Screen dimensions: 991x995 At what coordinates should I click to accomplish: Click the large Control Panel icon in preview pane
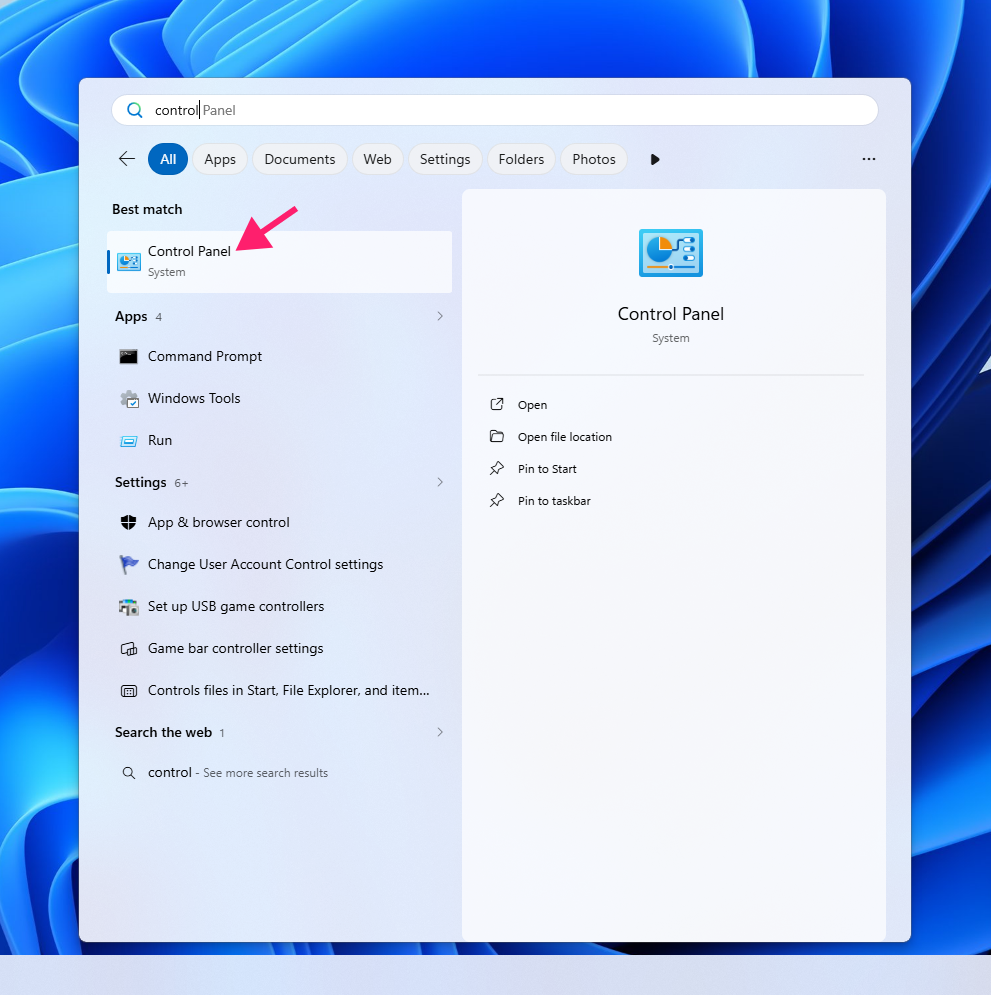coord(671,253)
